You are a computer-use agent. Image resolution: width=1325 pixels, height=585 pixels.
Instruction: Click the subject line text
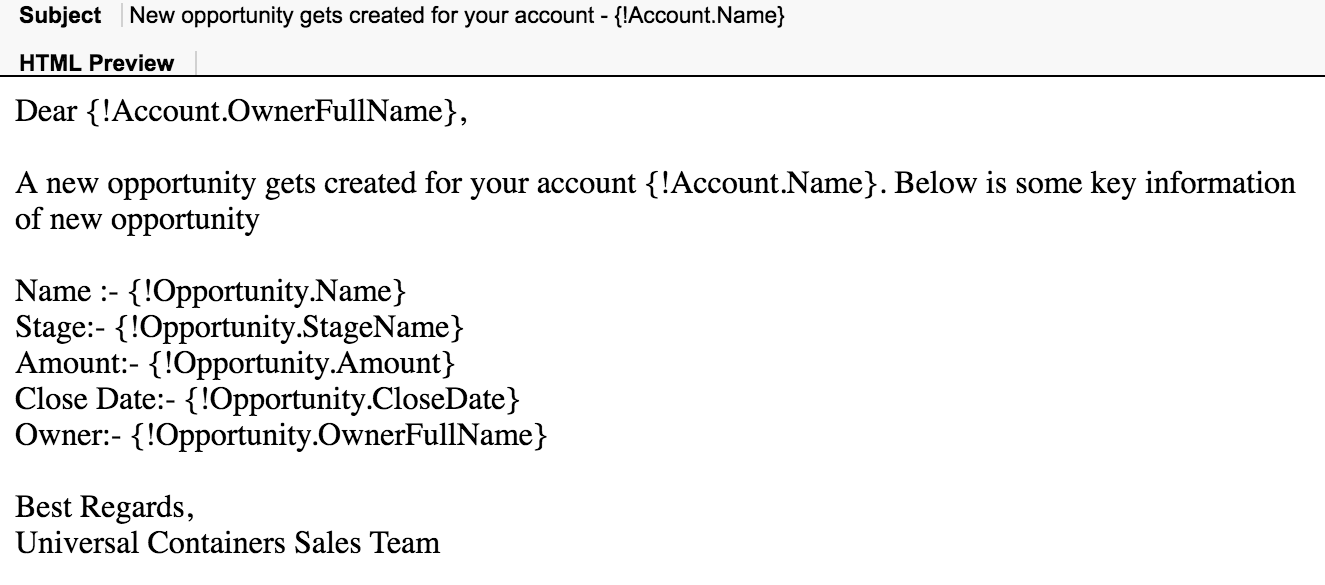457,16
